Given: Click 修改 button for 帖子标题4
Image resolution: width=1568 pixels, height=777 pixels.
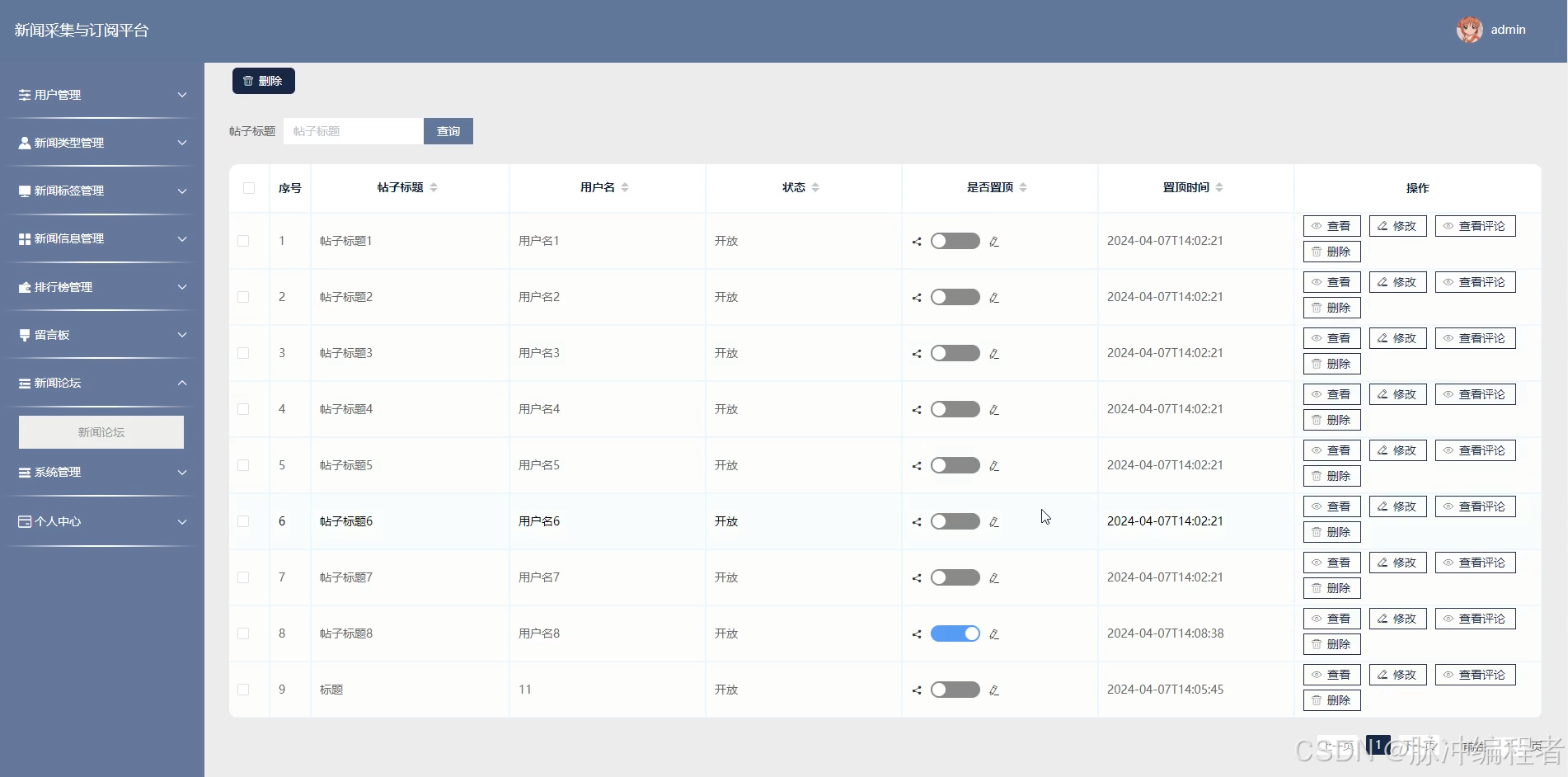Looking at the screenshot, I should (1398, 394).
